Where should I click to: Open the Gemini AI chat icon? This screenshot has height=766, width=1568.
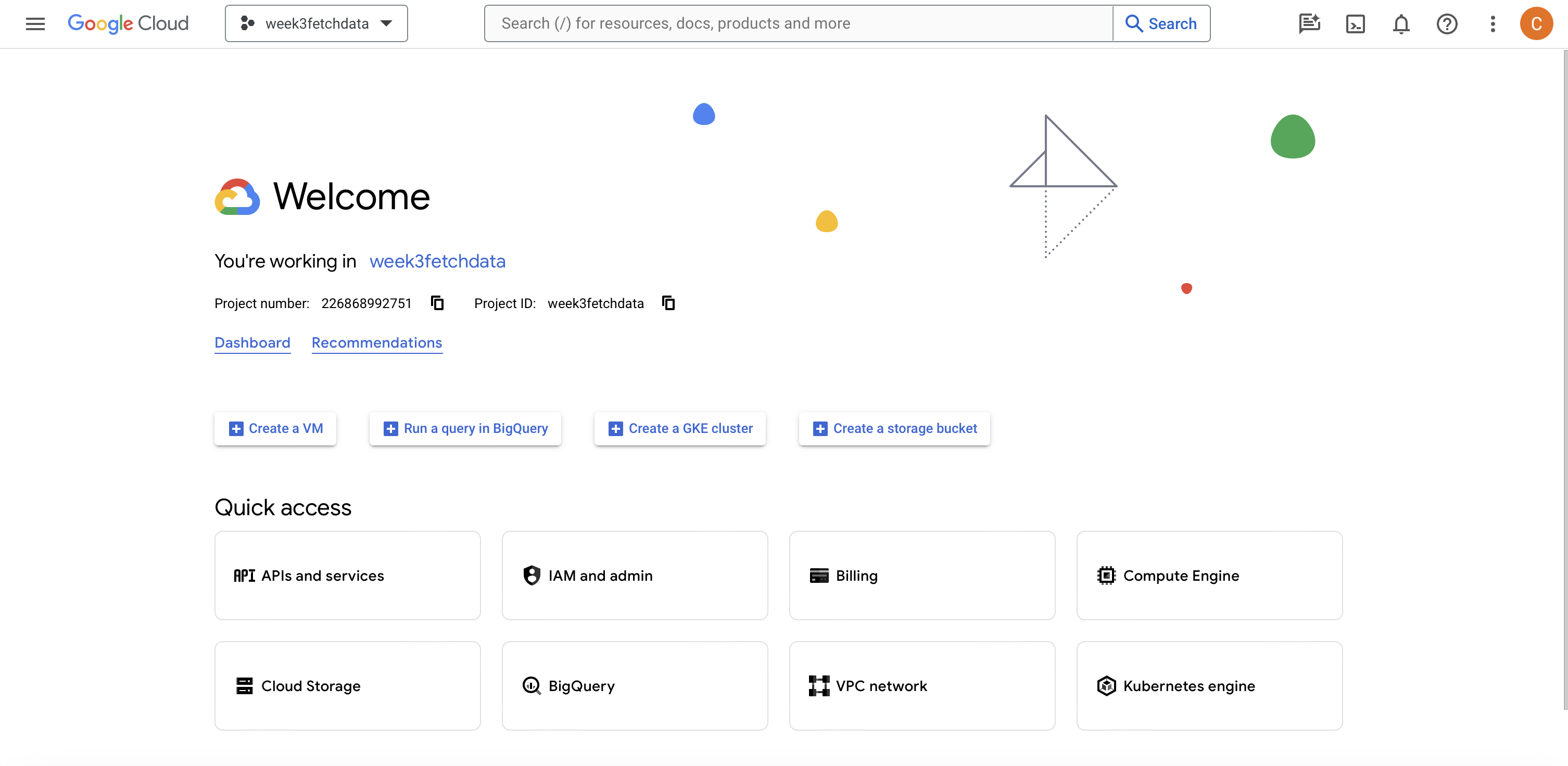(x=1309, y=24)
